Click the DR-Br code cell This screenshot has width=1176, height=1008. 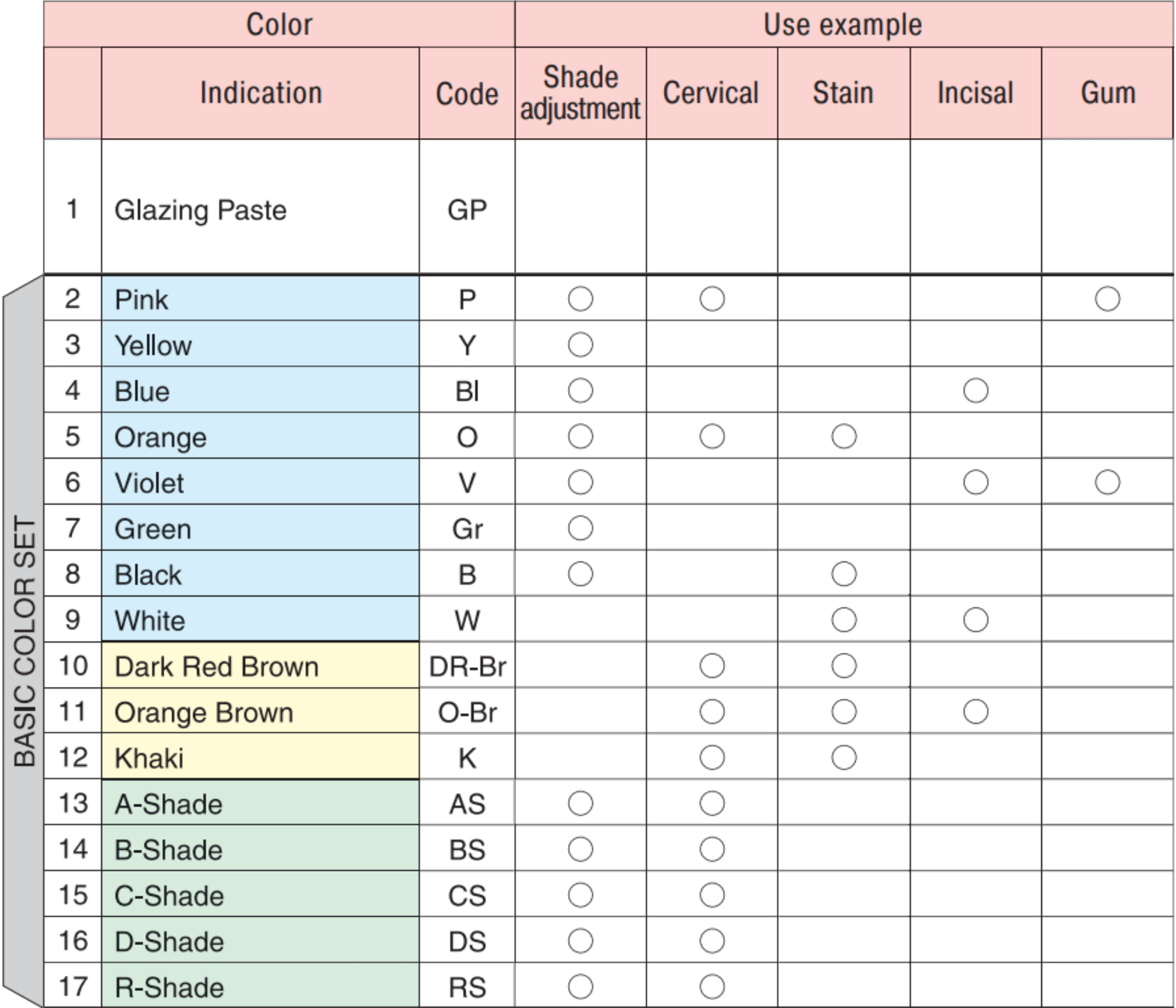[x=467, y=666]
